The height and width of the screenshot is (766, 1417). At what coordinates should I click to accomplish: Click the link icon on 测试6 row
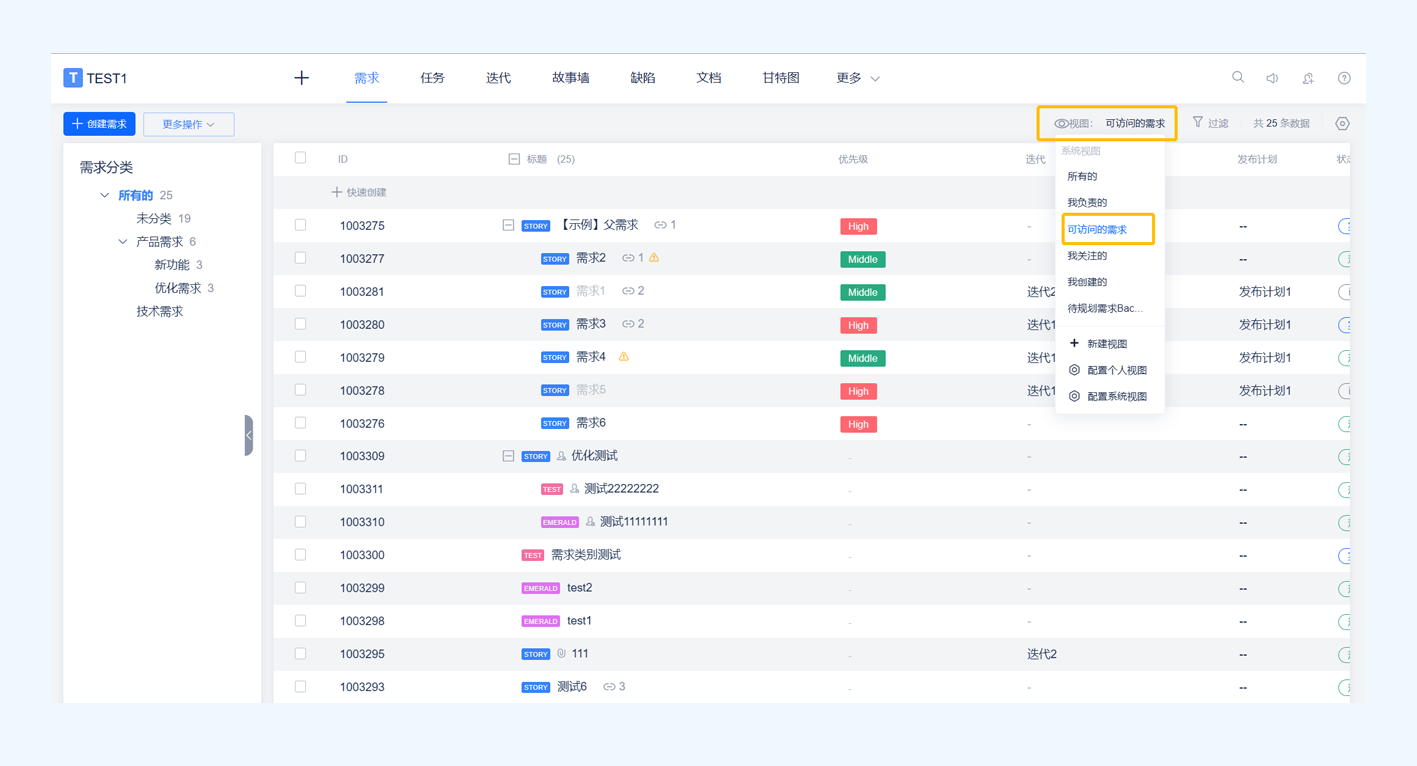pyautogui.click(x=609, y=687)
